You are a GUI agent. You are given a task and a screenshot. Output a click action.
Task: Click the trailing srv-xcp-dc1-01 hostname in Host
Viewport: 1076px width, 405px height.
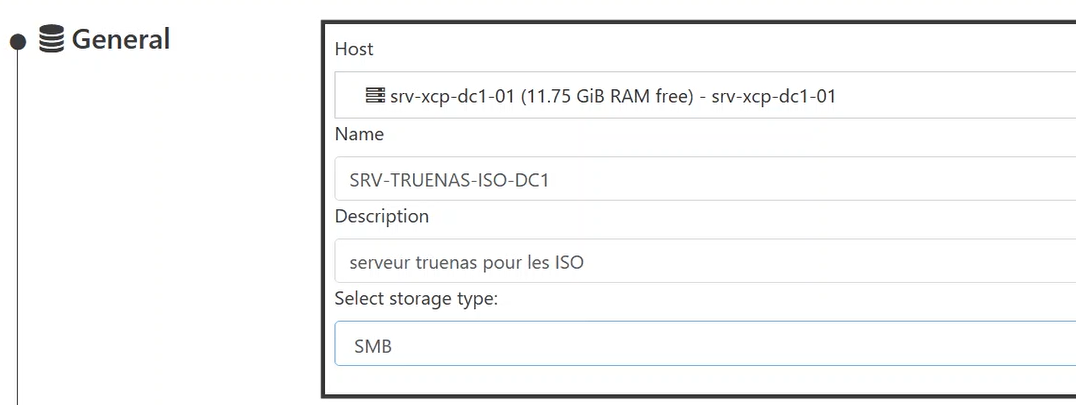click(x=773, y=97)
